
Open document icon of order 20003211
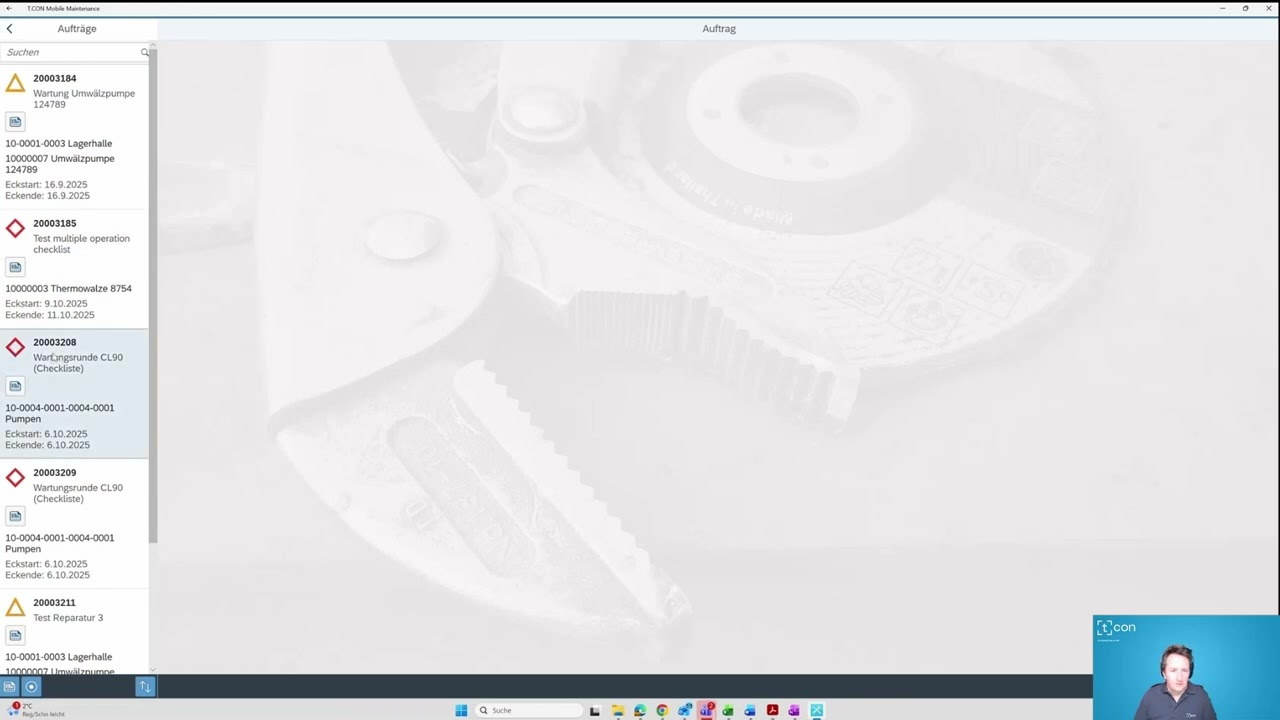(x=15, y=635)
